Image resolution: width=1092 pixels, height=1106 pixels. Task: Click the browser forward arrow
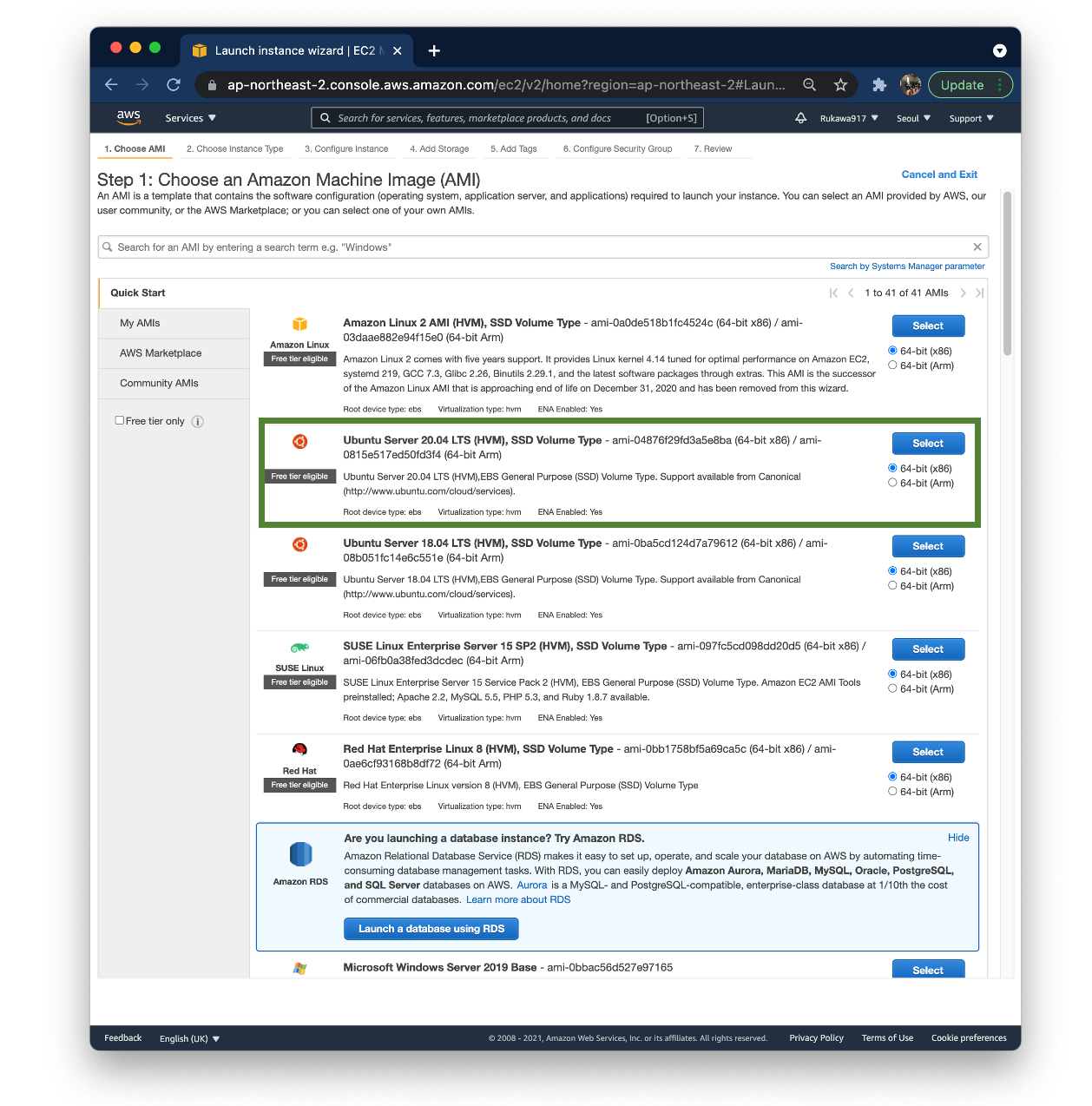coord(142,84)
